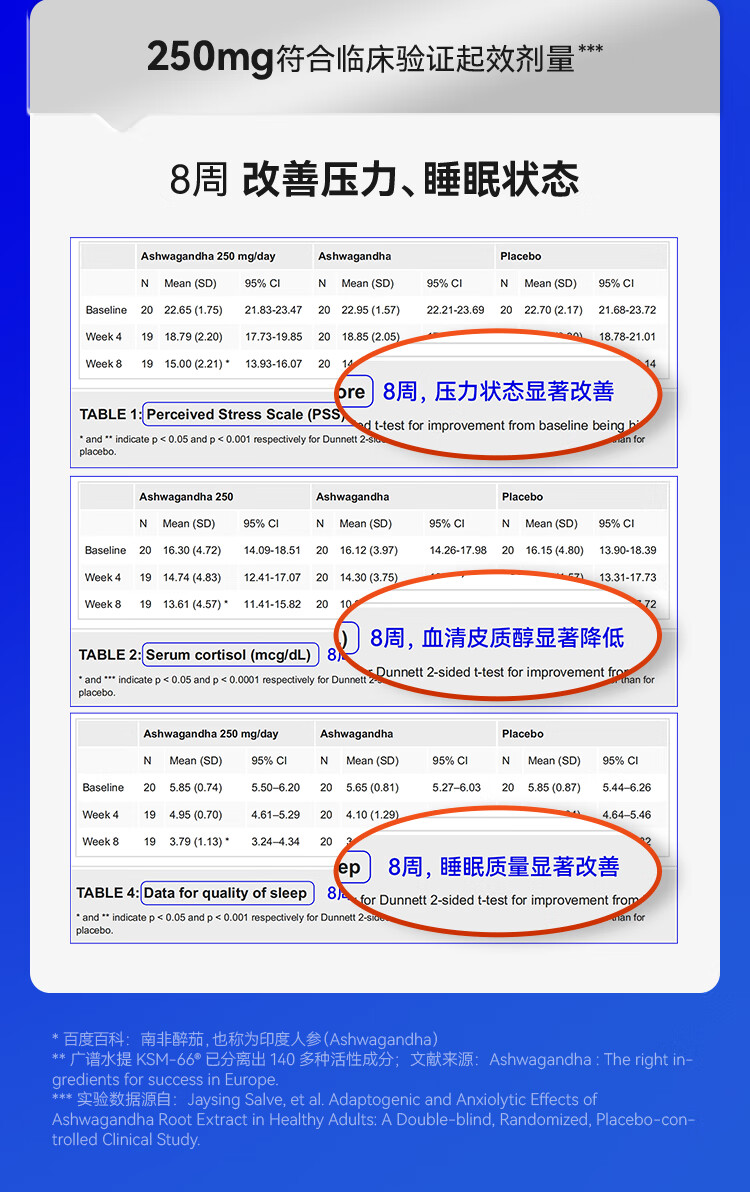Screen dimensions: 750x1192
Task: Click the cell '18.78-21.01'
Action: tap(627, 337)
